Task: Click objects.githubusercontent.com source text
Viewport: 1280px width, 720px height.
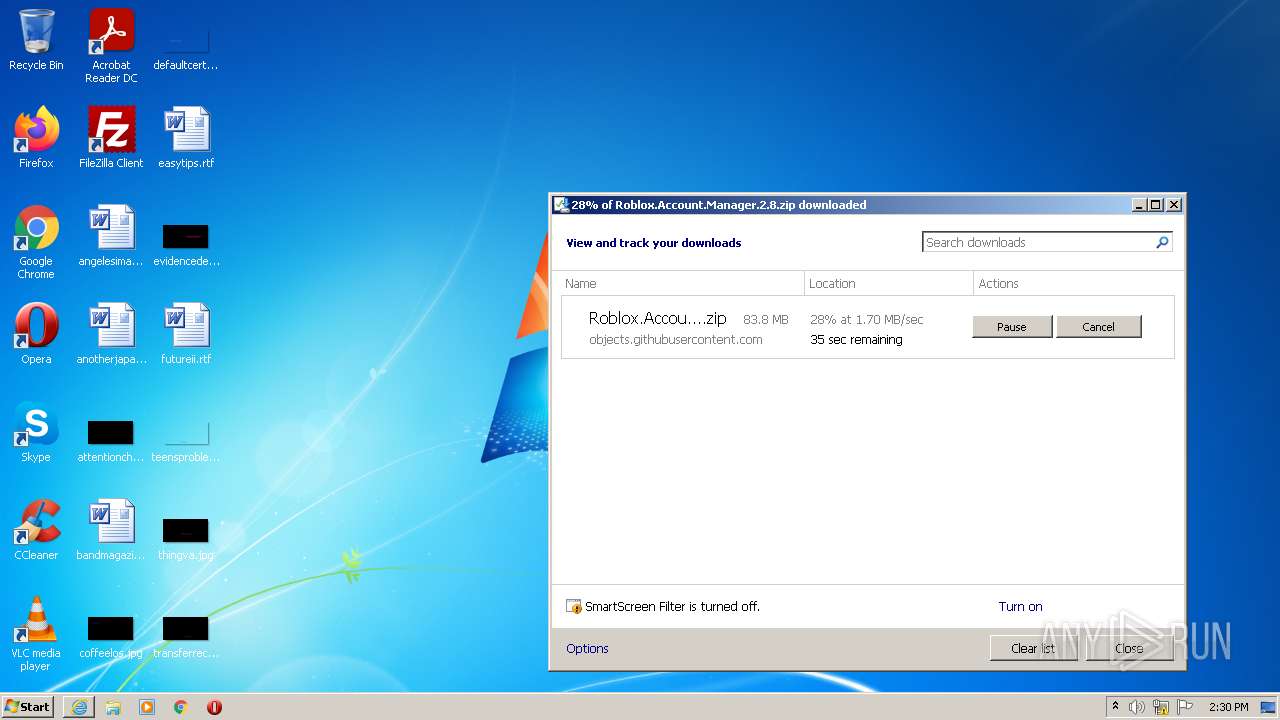Action: point(675,340)
